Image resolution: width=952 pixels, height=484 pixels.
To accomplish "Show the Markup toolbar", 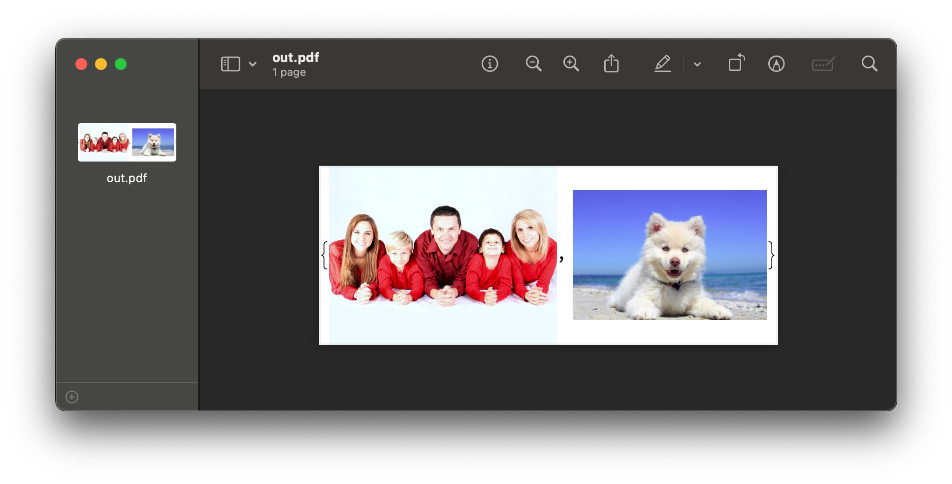I will (x=776, y=64).
